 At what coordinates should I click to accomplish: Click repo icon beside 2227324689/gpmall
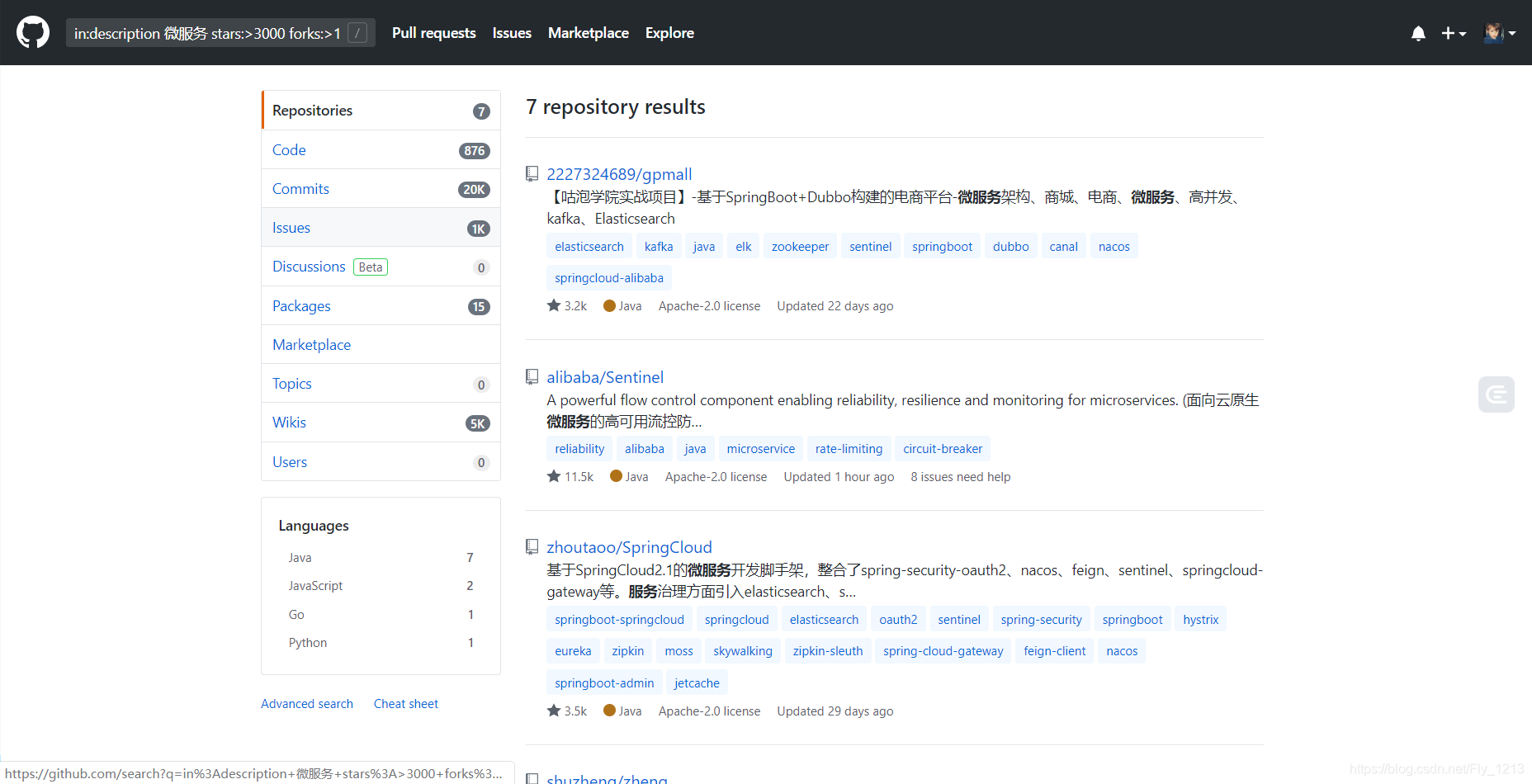coord(532,174)
